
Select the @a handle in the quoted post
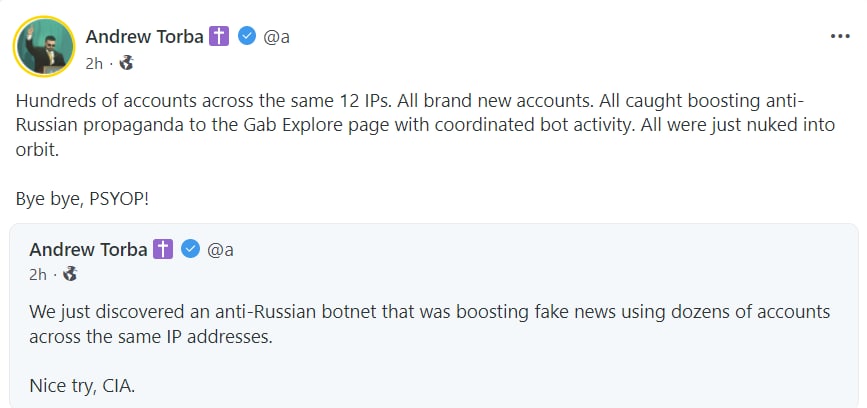(x=220, y=249)
